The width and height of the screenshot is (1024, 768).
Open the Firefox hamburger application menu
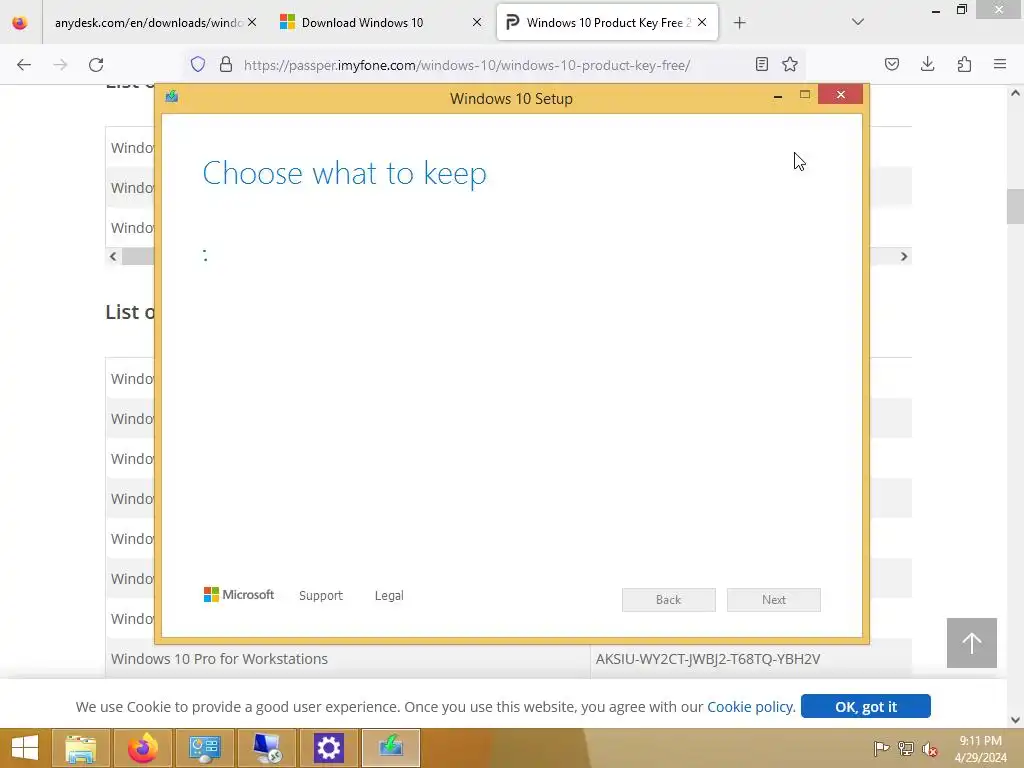tap(1000, 64)
